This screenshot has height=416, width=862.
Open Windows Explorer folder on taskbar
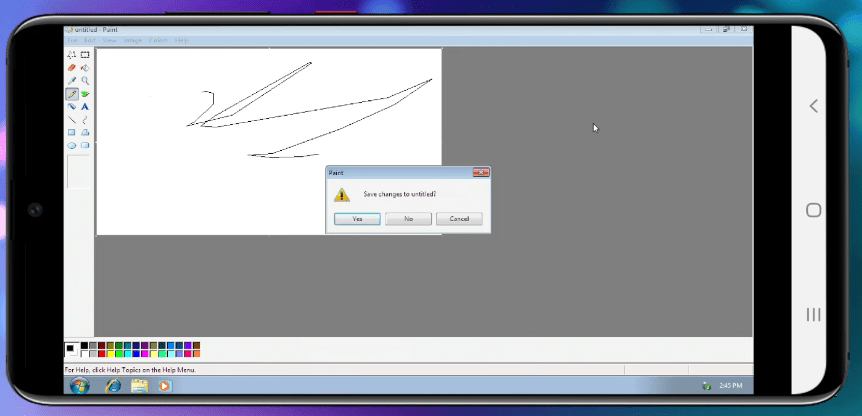(x=140, y=386)
